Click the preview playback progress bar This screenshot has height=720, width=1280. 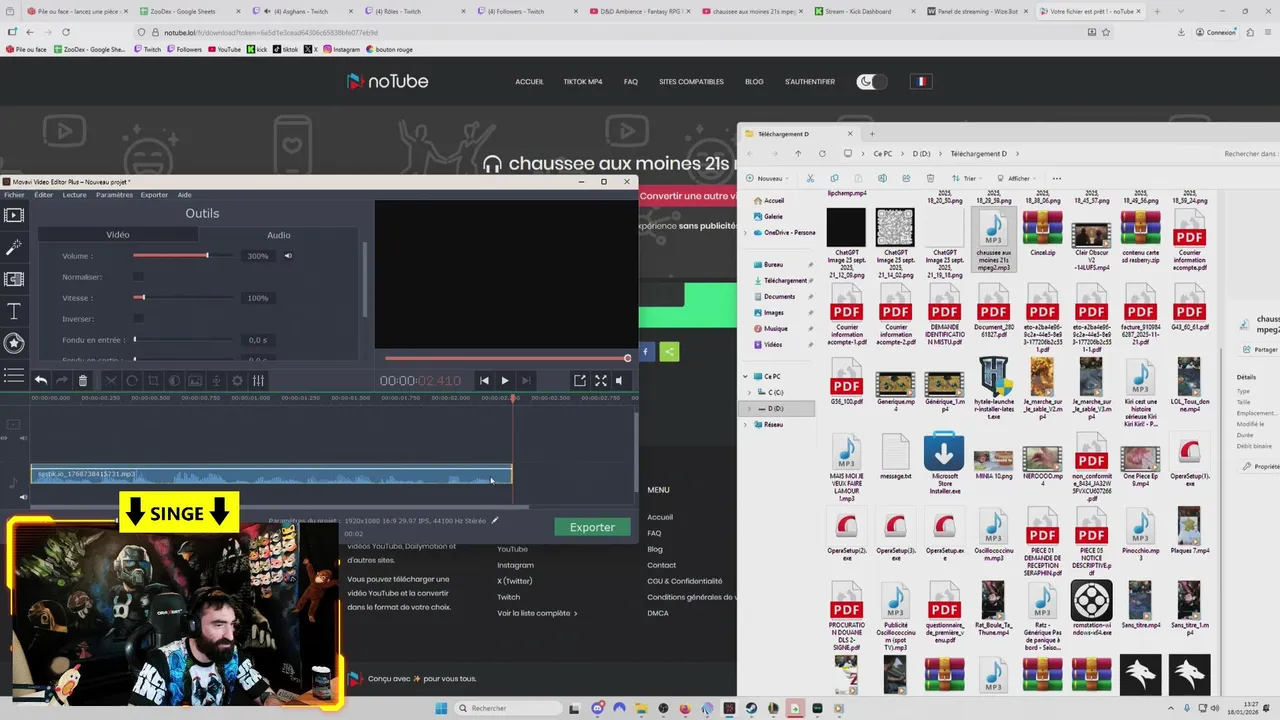(507, 358)
